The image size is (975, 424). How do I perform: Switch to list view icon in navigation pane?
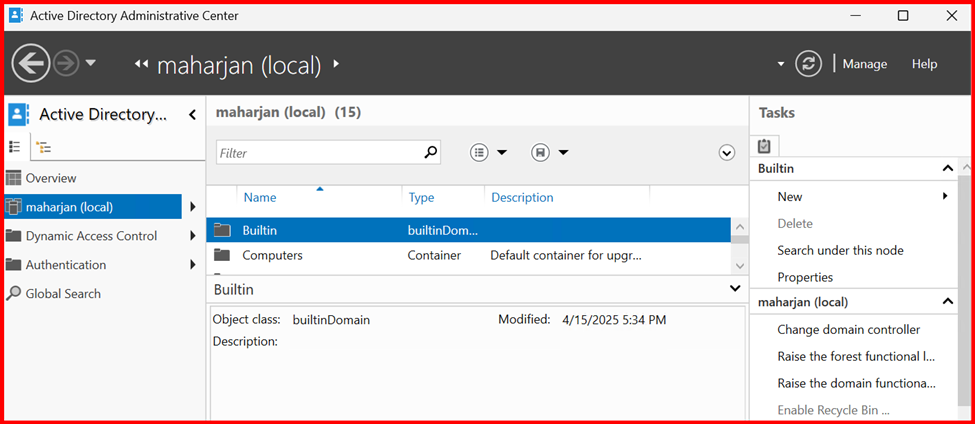pos(15,147)
